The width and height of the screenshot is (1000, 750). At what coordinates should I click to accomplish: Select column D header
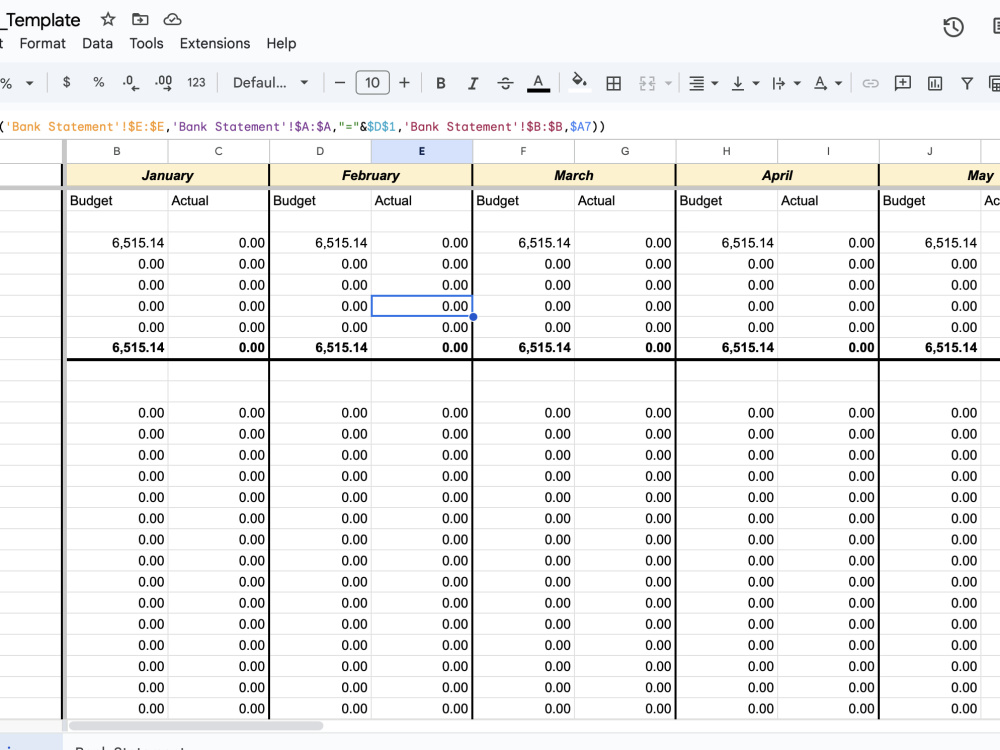(320, 151)
